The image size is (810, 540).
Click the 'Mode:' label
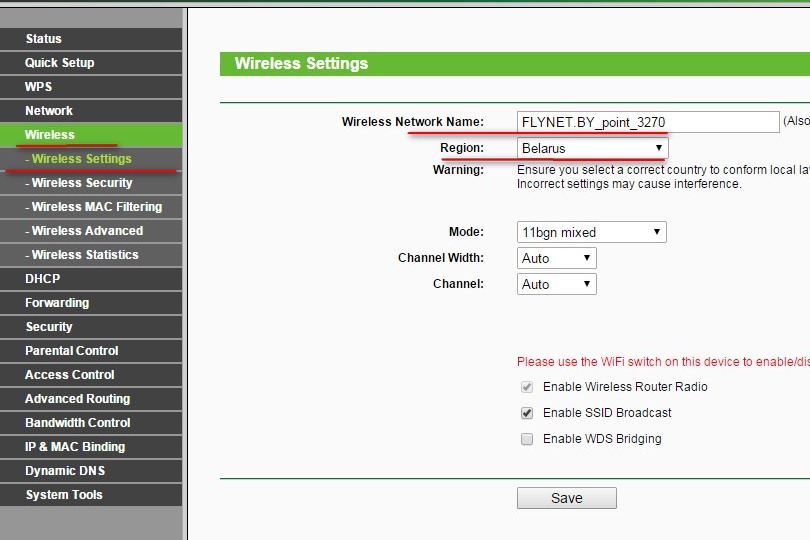coord(466,232)
